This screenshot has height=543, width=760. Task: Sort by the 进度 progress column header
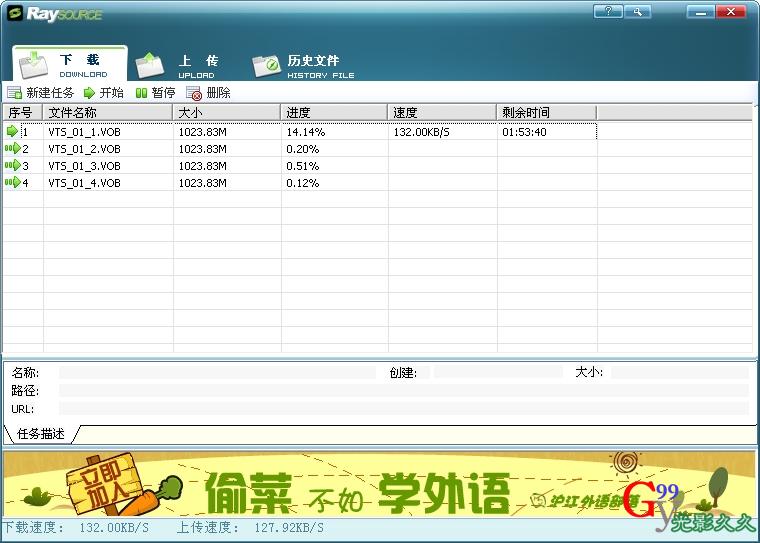[x=334, y=112]
